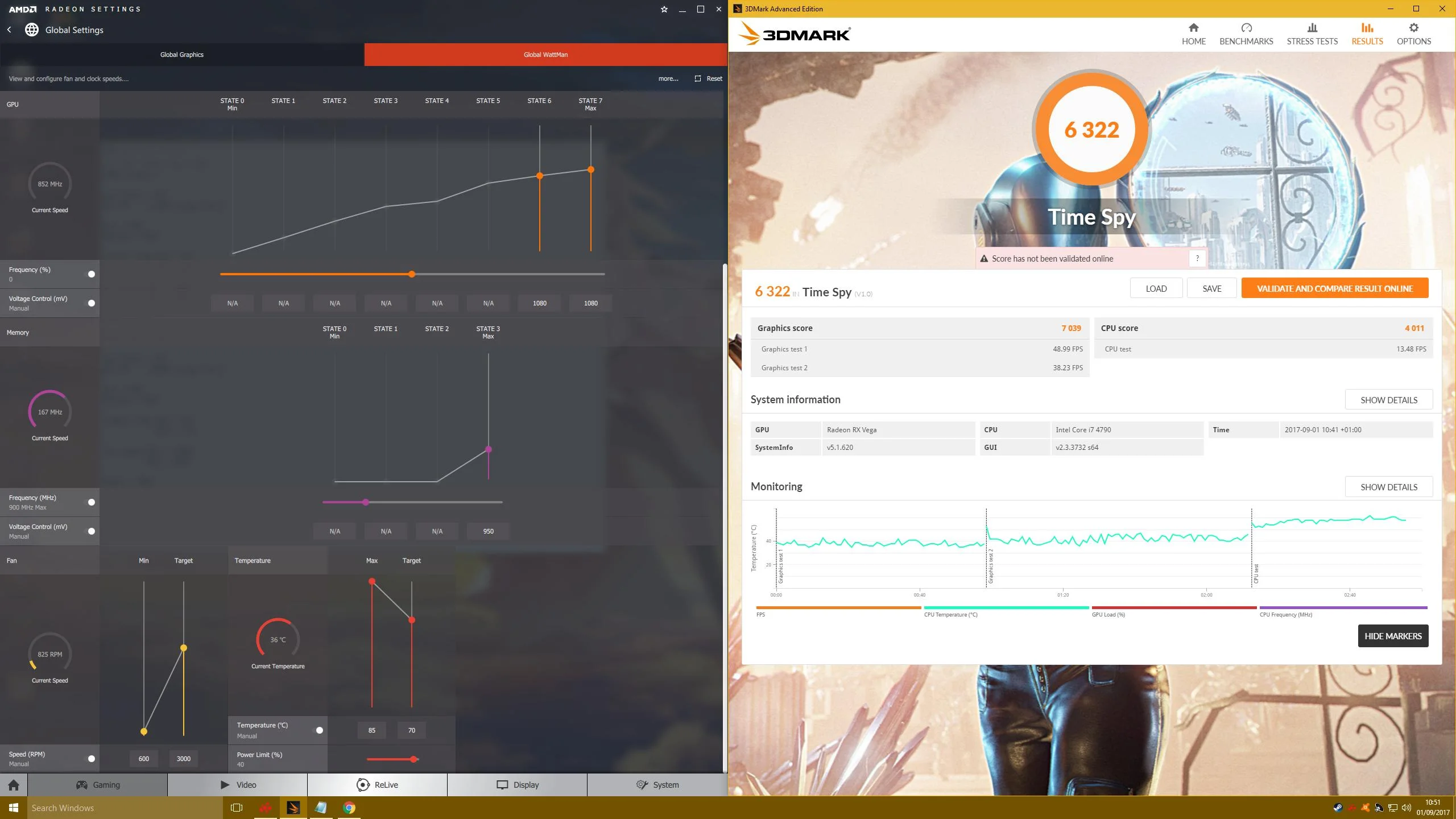Click the volume speaker tray icon

[x=1407, y=808]
